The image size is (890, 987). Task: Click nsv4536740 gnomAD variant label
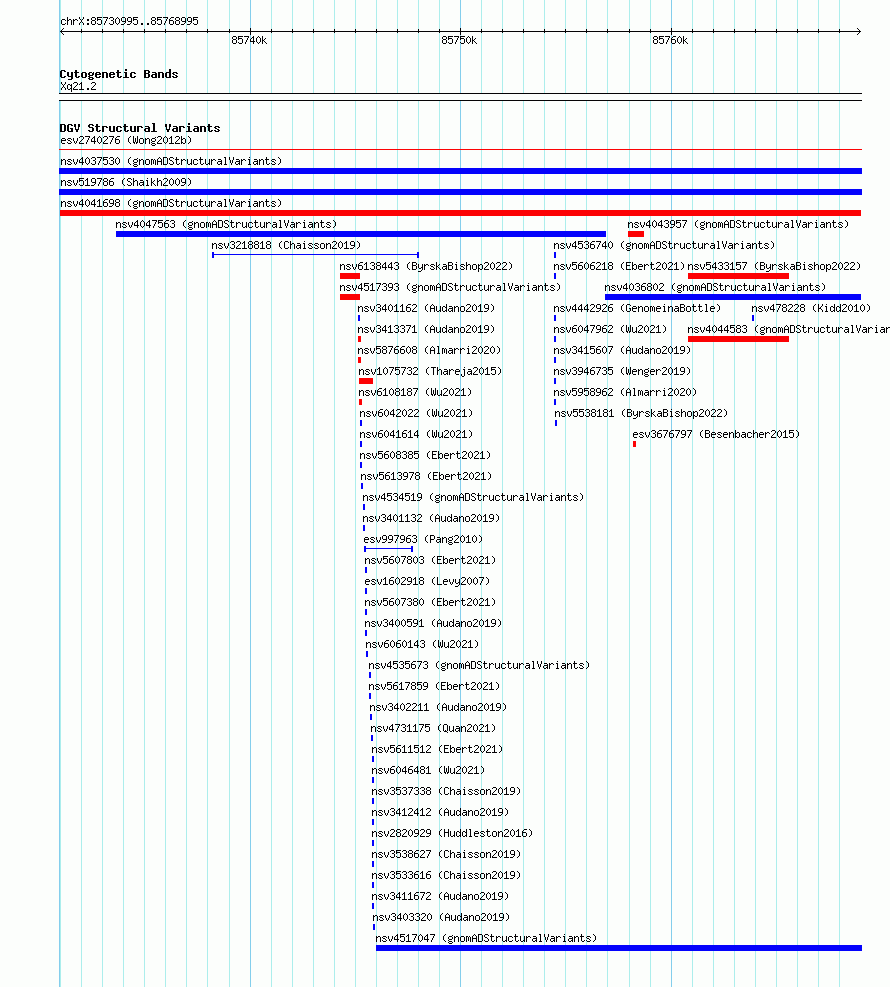click(x=664, y=245)
